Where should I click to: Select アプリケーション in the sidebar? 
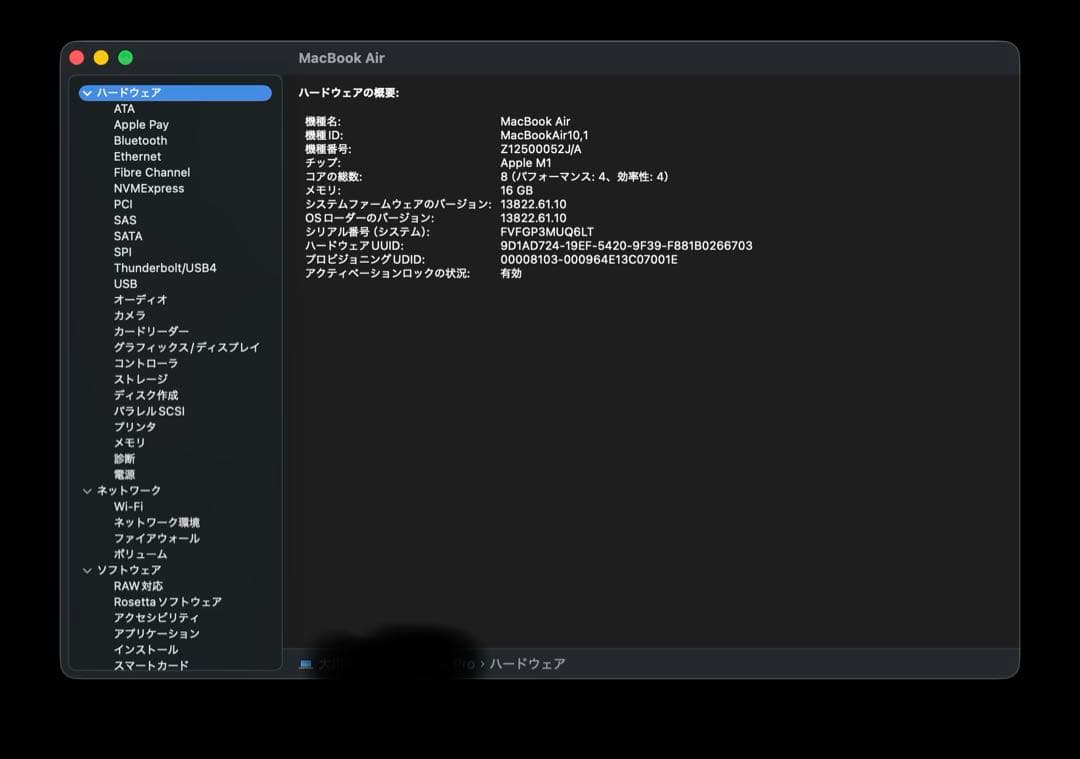coord(156,634)
